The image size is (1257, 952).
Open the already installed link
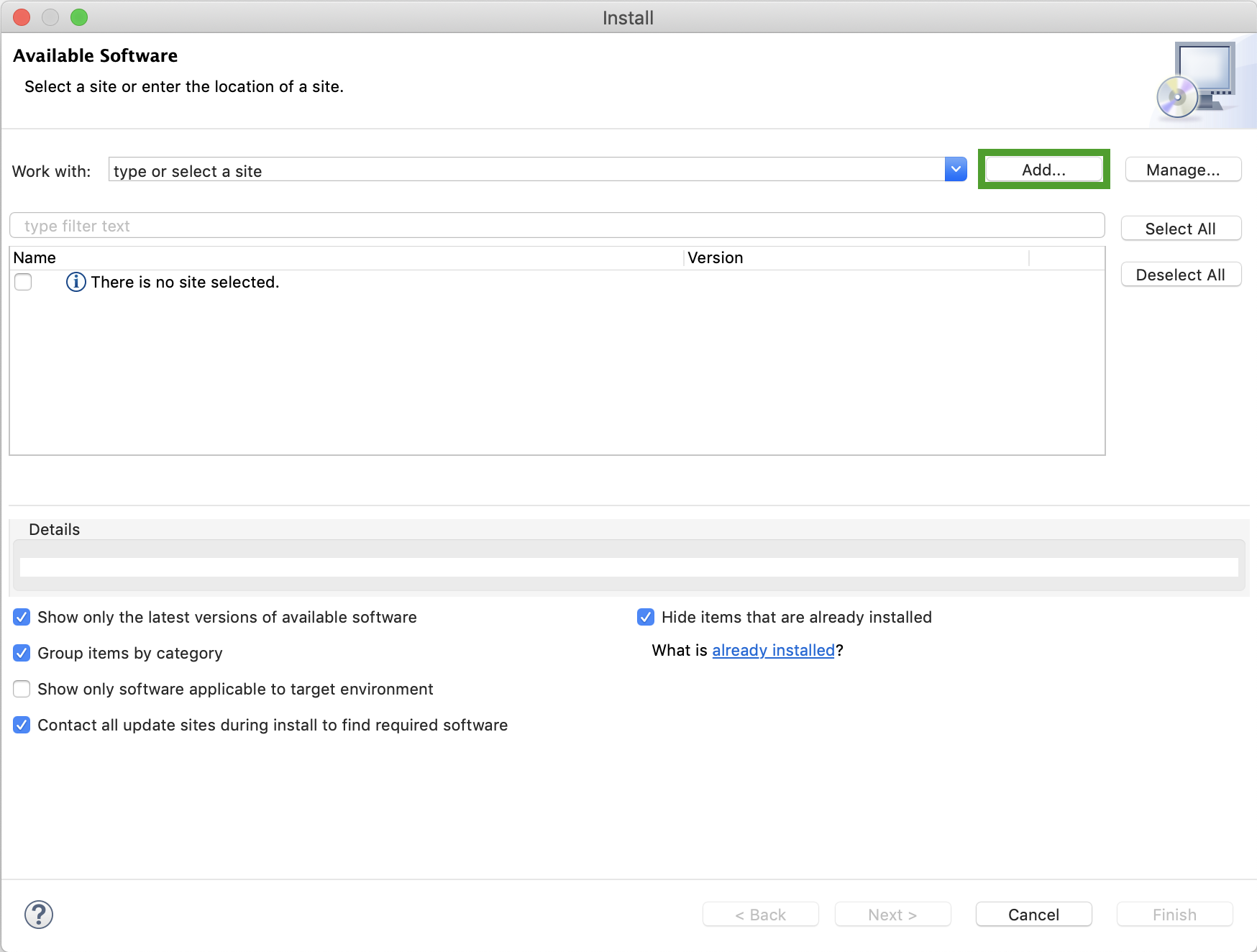[x=773, y=650]
